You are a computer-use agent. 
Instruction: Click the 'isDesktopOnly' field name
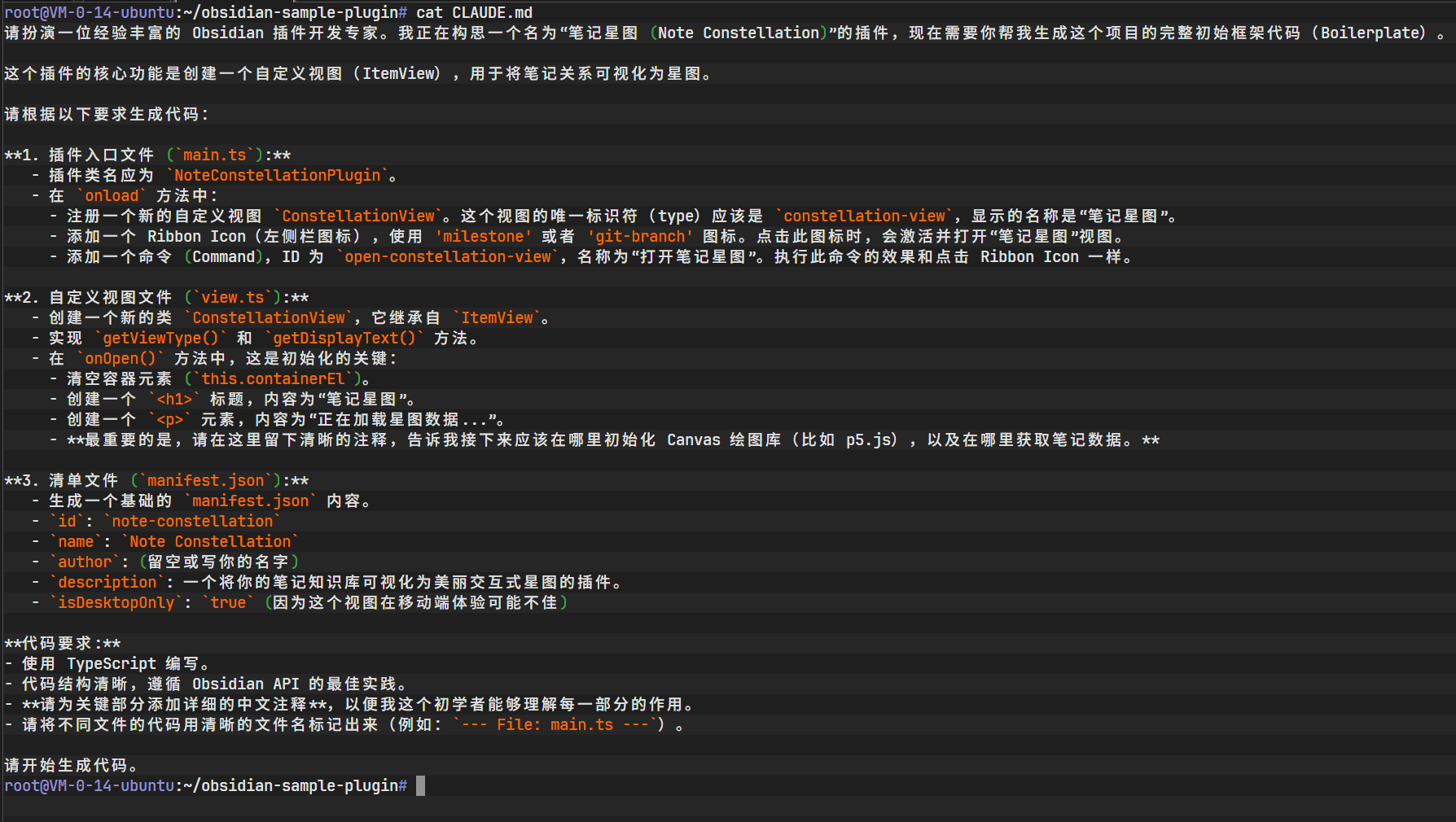click(x=116, y=602)
